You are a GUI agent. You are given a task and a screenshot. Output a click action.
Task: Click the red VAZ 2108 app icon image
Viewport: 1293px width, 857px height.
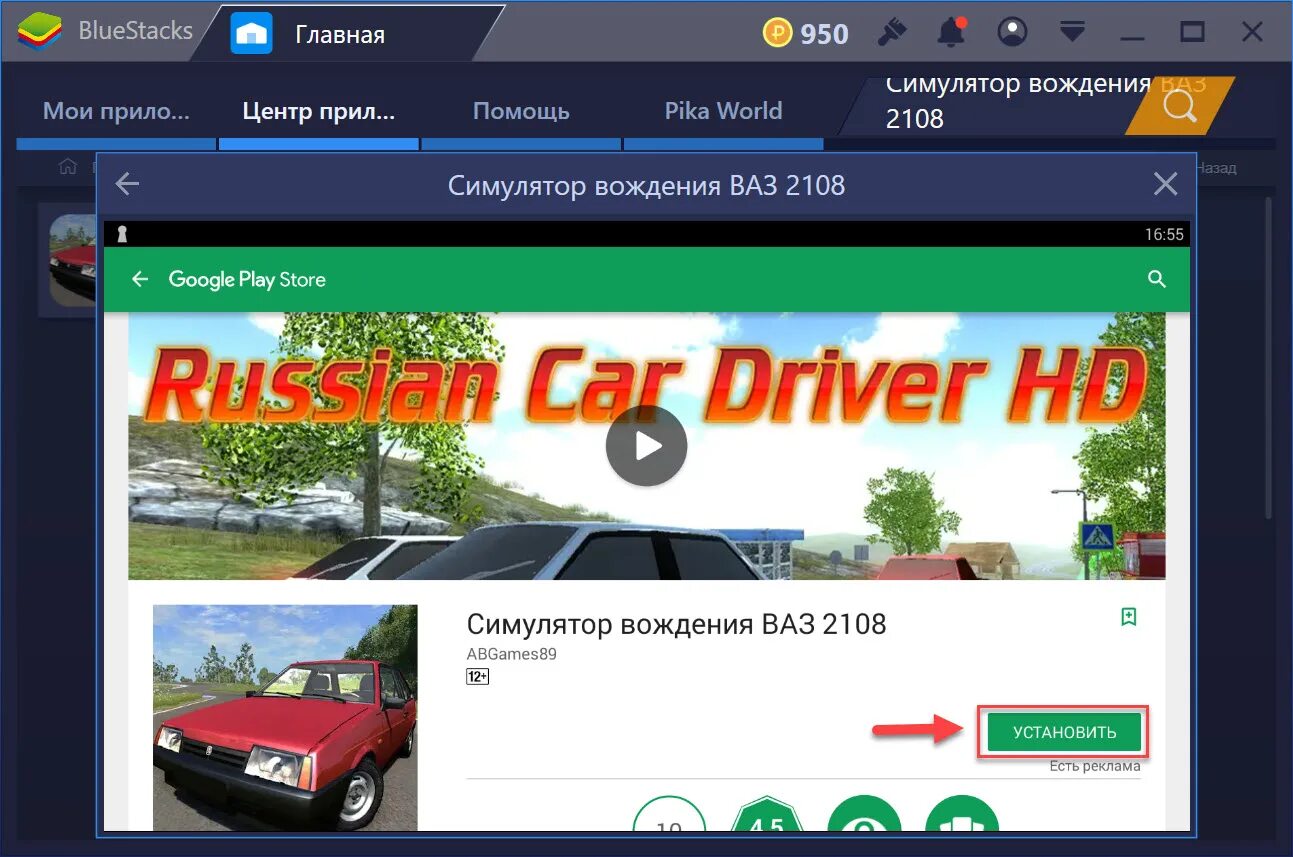click(285, 717)
